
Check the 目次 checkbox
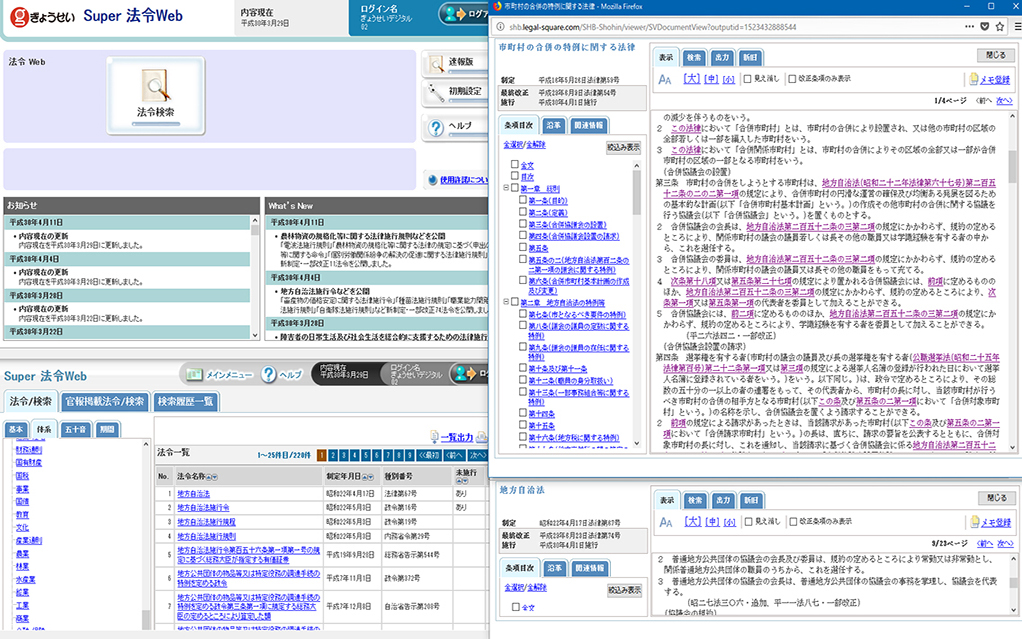tap(515, 176)
